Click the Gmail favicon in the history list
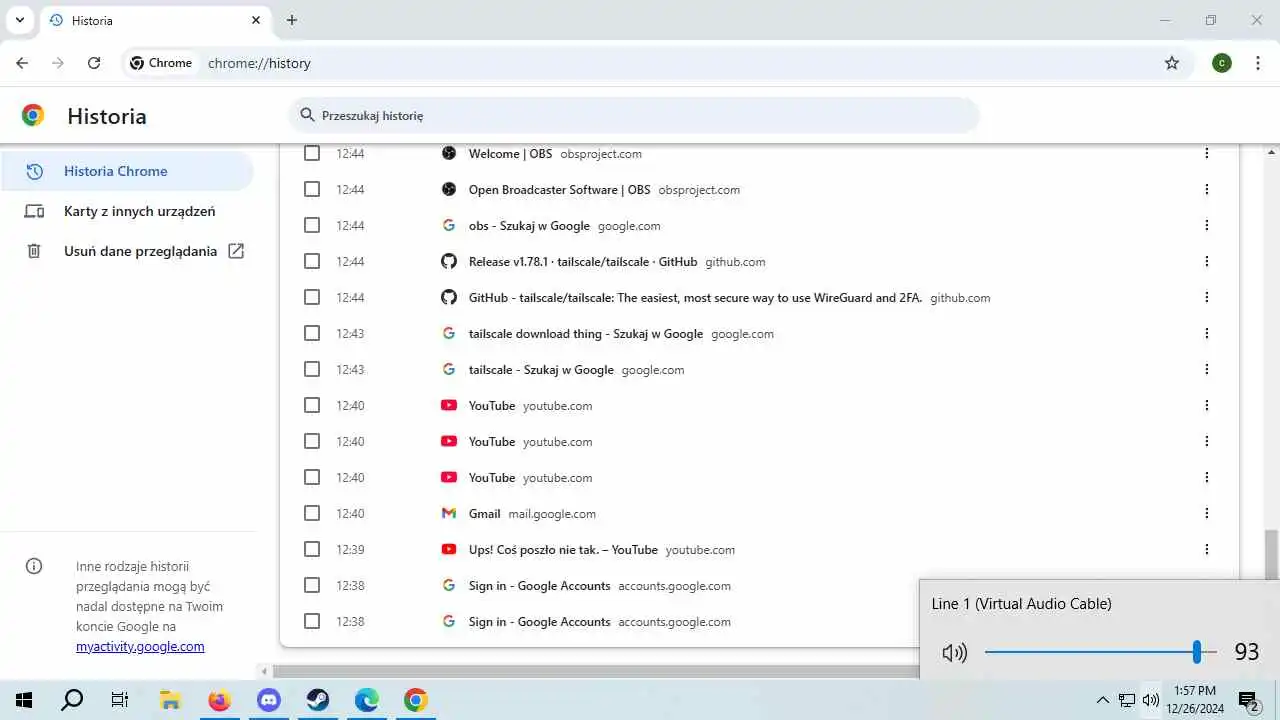The width and height of the screenshot is (1280, 720). click(449, 513)
